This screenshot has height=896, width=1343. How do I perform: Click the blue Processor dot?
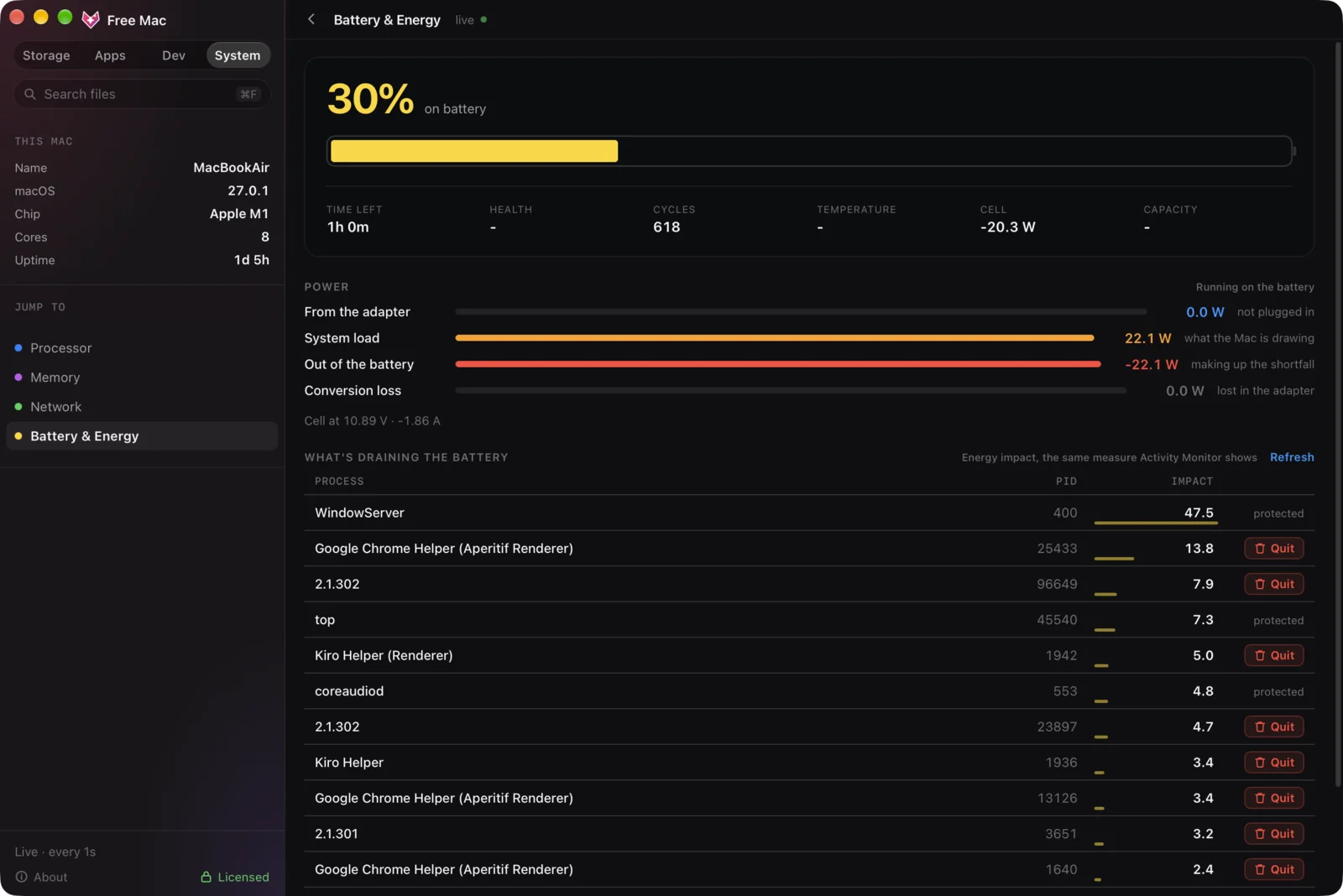[18, 347]
